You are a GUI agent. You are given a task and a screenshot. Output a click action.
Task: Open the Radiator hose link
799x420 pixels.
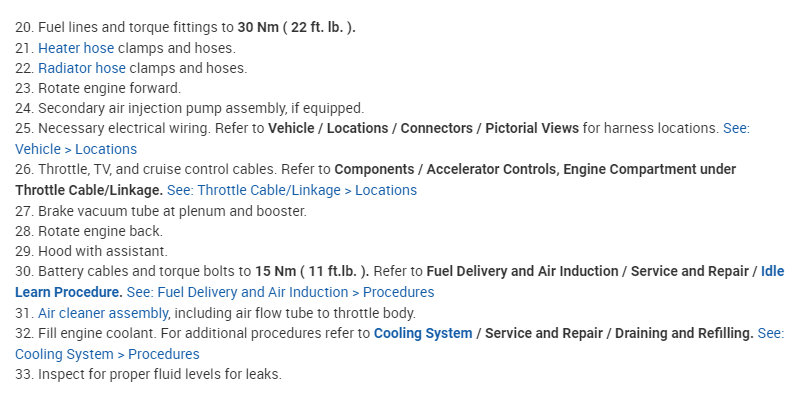[84, 68]
